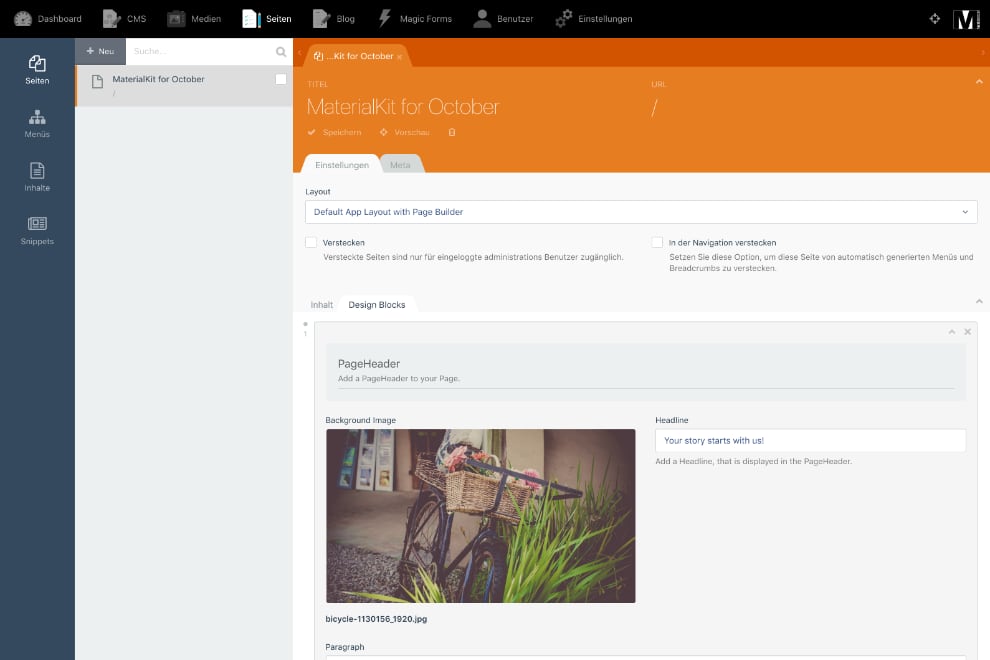
Task: Switch to the Meta tab
Action: tap(400, 165)
